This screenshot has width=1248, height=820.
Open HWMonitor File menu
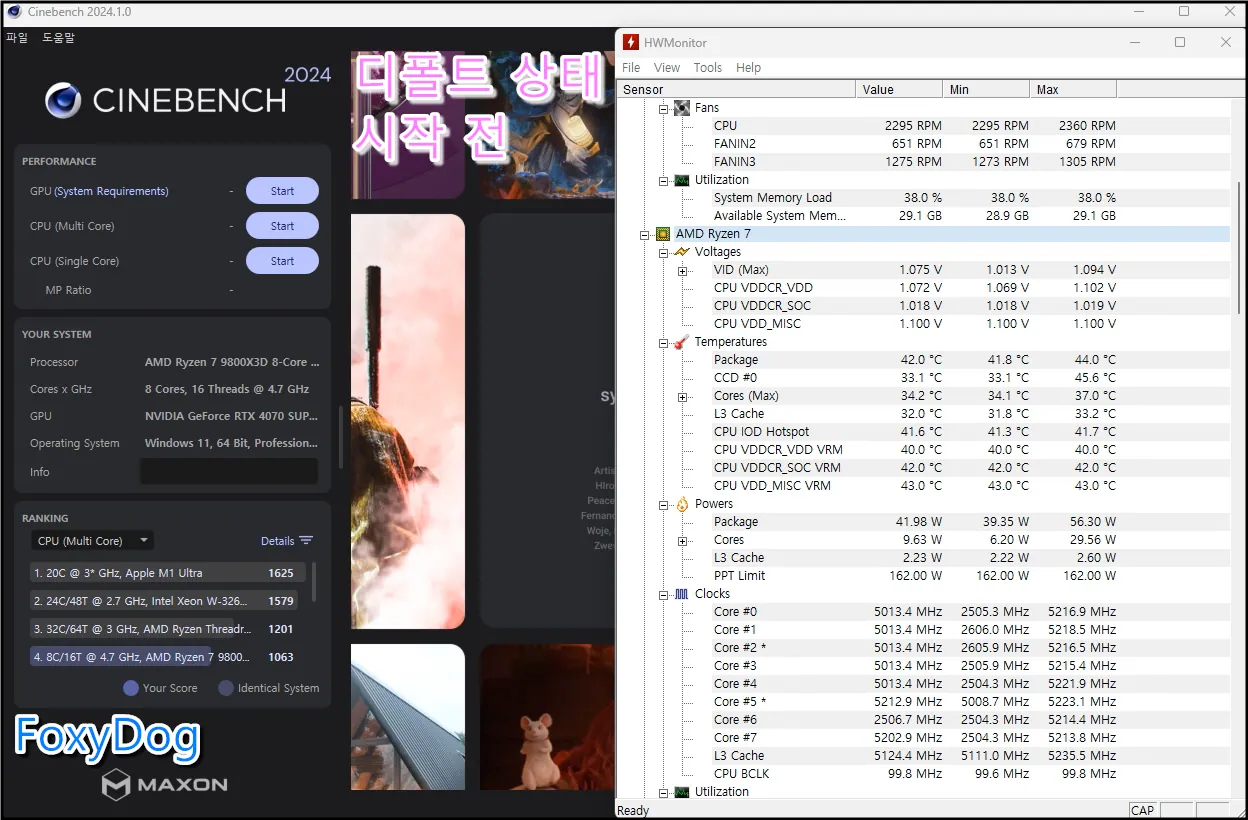tap(631, 67)
